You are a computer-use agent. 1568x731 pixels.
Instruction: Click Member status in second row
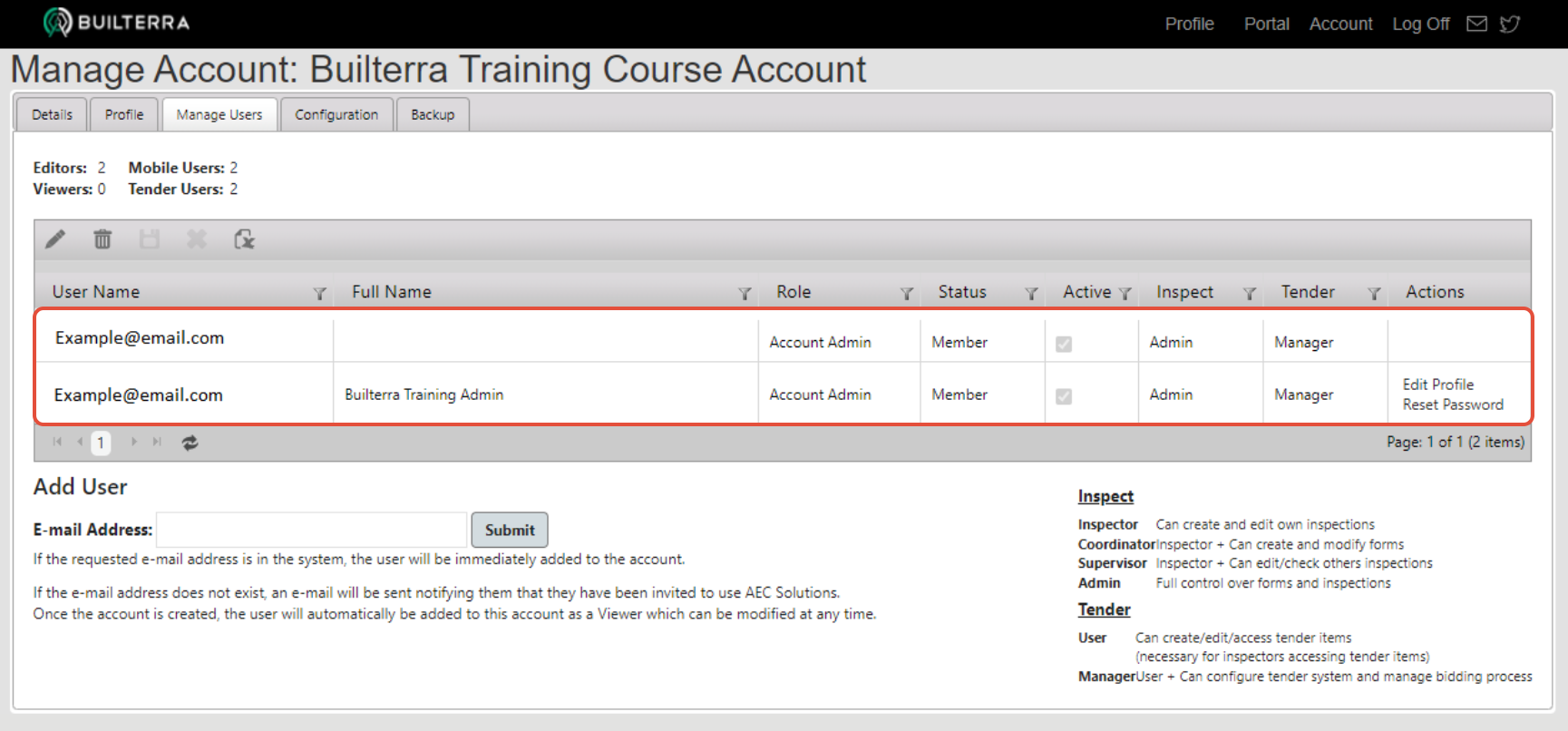(x=959, y=395)
